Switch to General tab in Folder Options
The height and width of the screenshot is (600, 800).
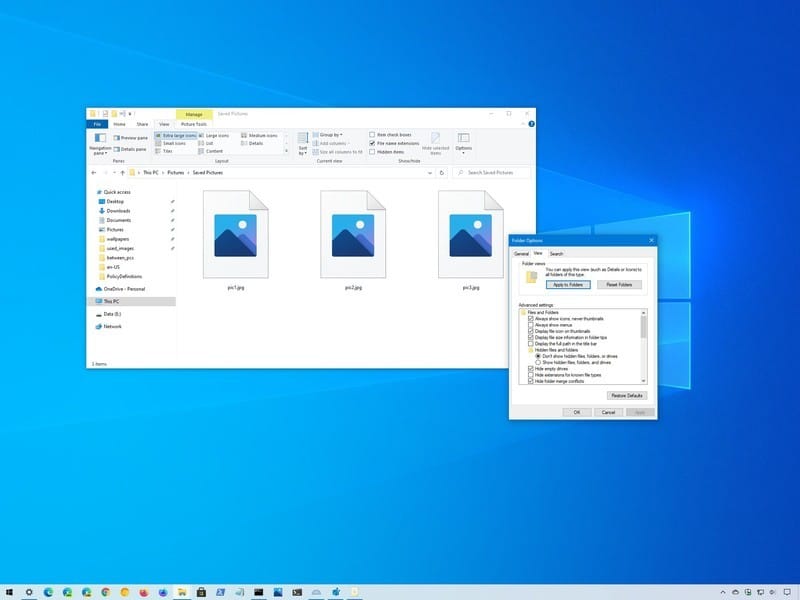pyautogui.click(x=521, y=254)
